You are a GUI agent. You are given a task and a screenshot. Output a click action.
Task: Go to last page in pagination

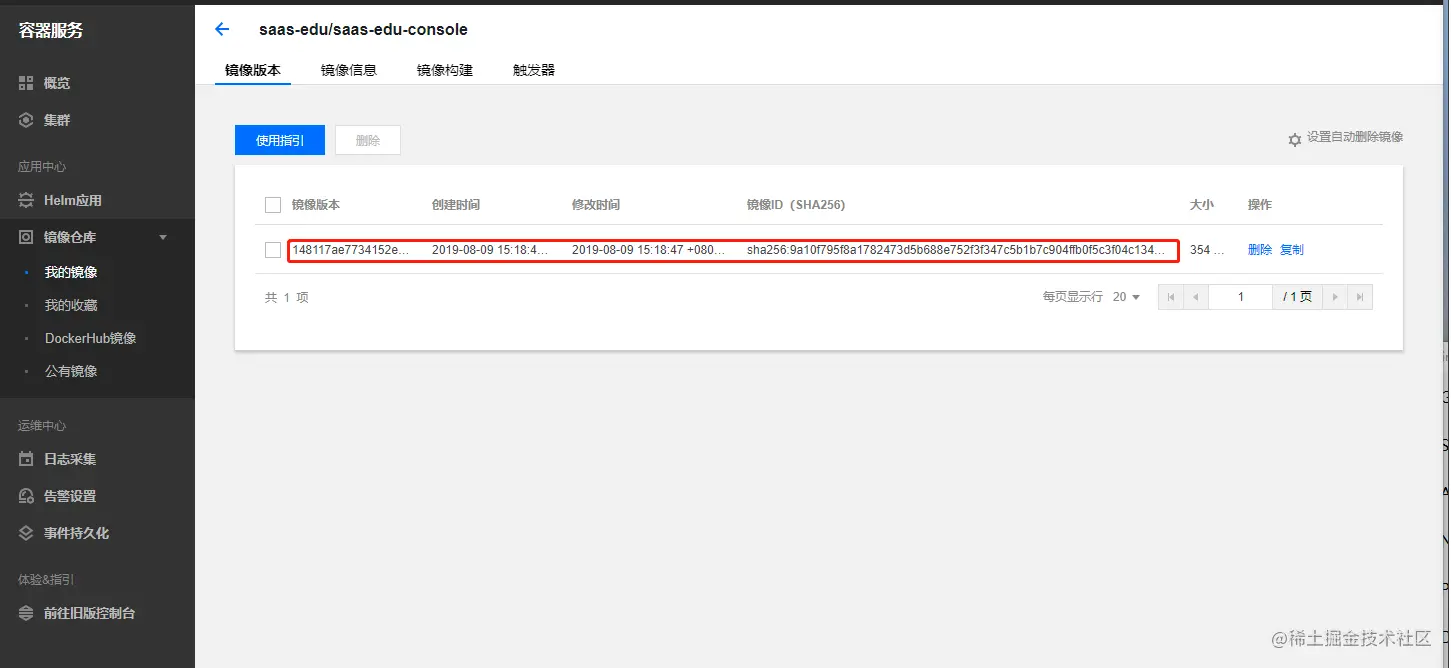[x=1360, y=297]
